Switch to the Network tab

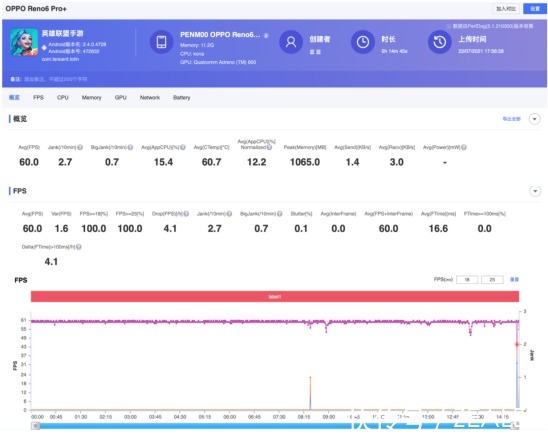click(x=150, y=98)
